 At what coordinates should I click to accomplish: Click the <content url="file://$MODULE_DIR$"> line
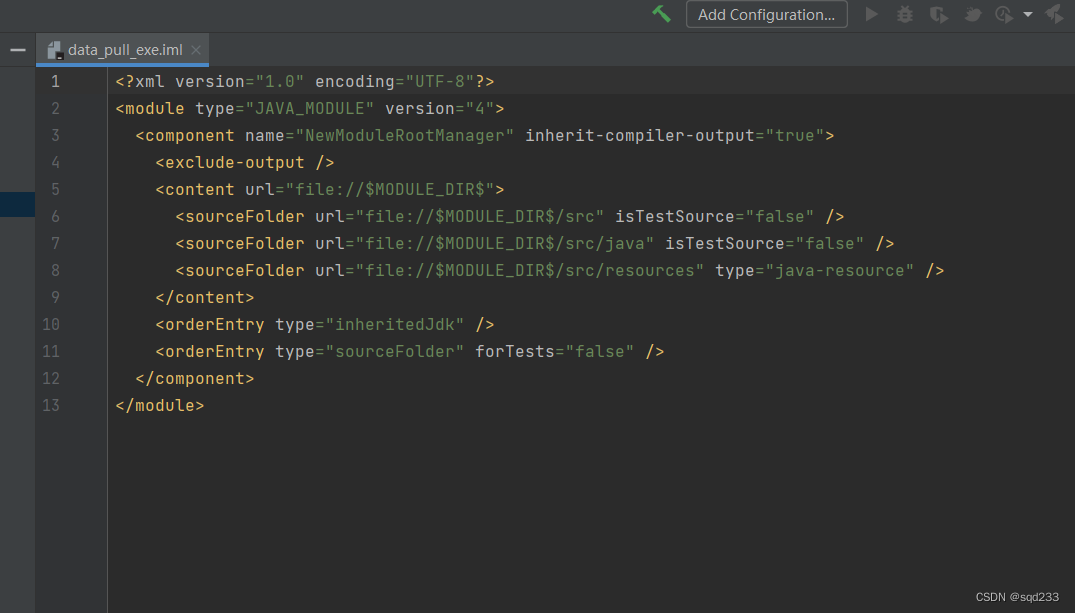coord(330,189)
